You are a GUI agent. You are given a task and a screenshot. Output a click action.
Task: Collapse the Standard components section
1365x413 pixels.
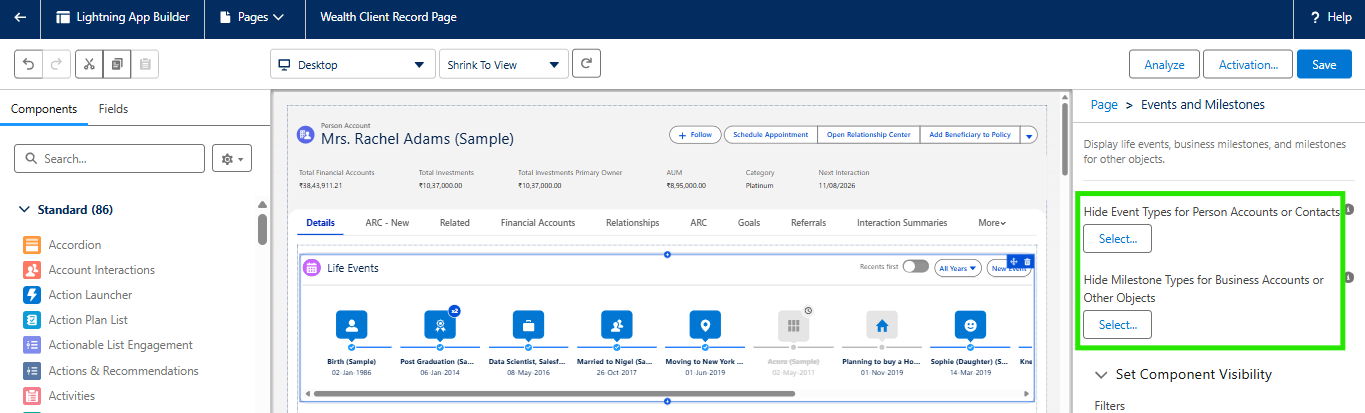(x=24, y=210)
